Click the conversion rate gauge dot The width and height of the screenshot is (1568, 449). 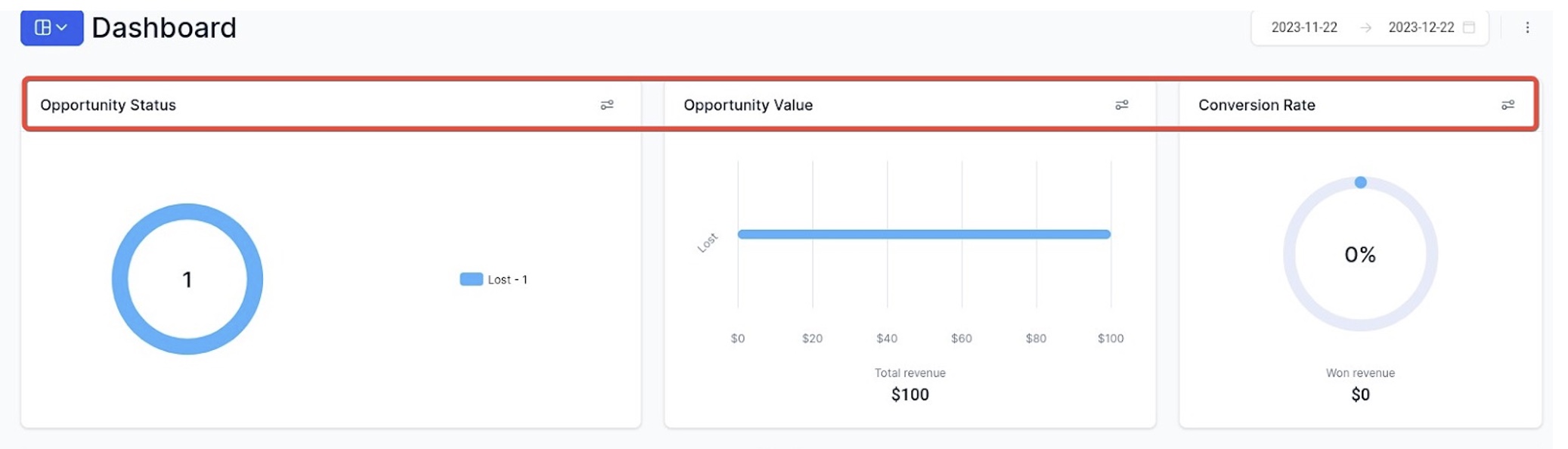(1360, 182)
